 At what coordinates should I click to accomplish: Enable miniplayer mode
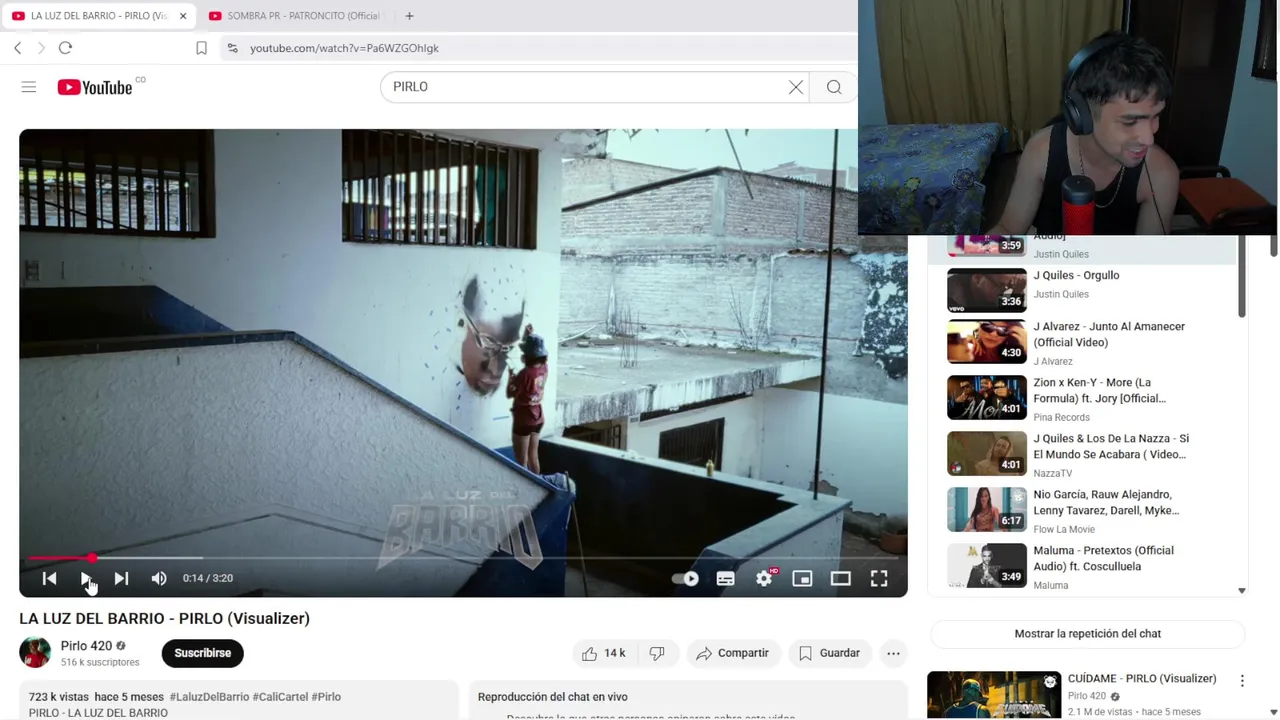(x=802, y=578)
